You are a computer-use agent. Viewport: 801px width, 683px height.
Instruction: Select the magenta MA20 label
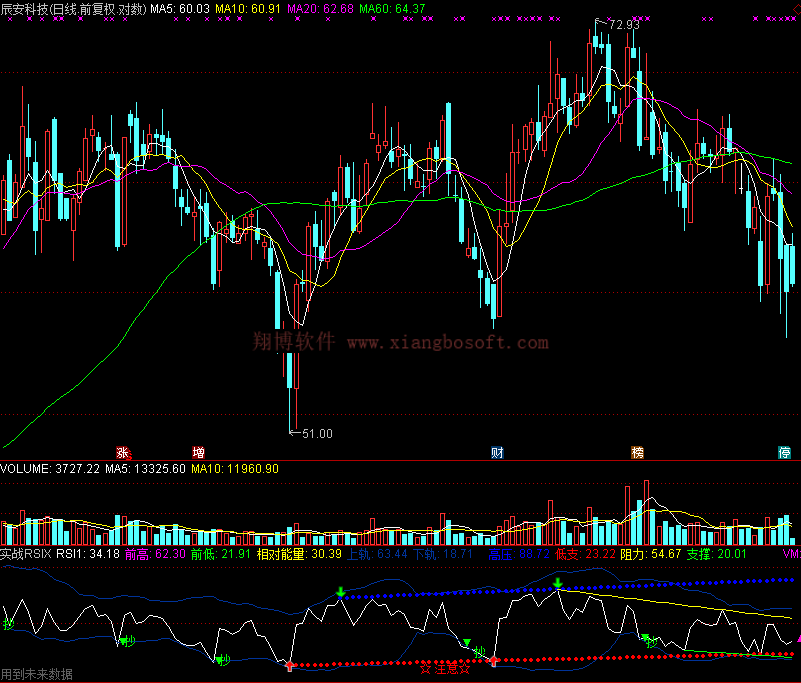pyautogui.click(x=320, y=9)
